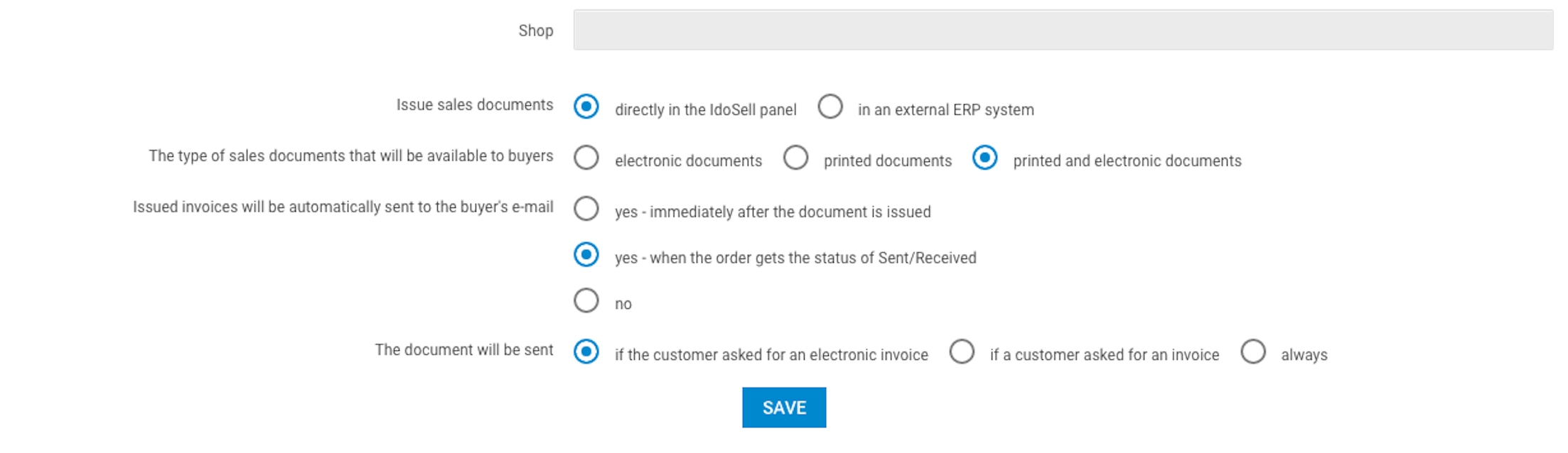1568x453 pixels.
Task: Click the 'always' option label text
Action: pos(1304,355)
